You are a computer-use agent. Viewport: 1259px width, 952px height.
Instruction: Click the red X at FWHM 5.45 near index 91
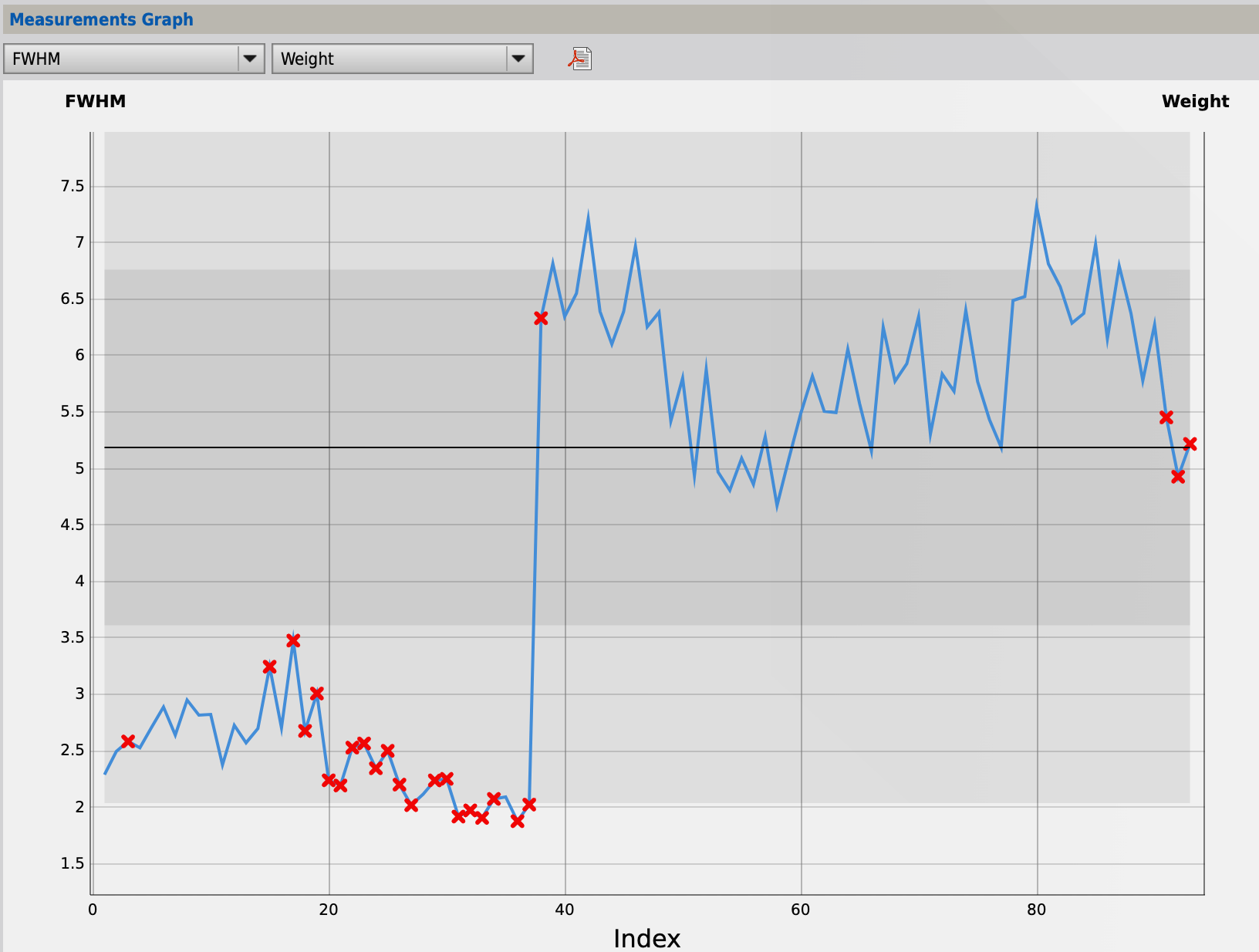pos(1166,417)
